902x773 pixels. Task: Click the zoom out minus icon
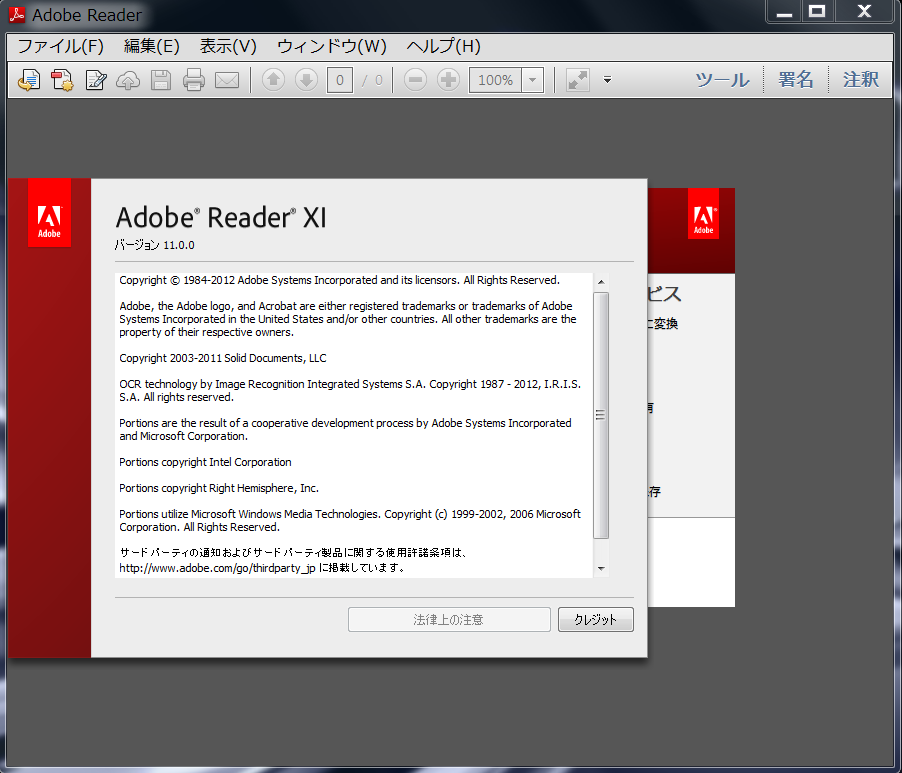pos(415,79)
